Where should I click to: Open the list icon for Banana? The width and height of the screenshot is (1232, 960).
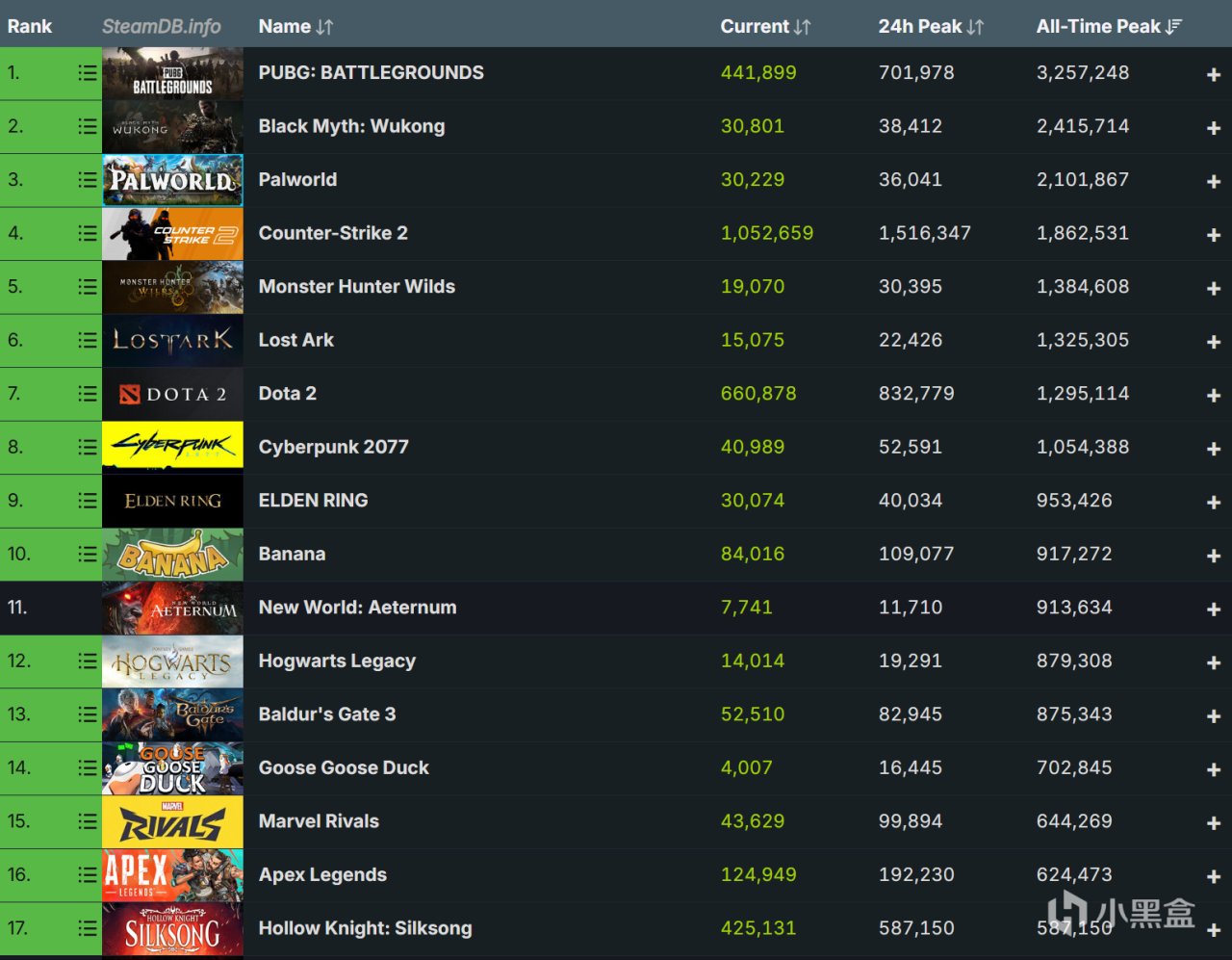click(x=88, y=554)
